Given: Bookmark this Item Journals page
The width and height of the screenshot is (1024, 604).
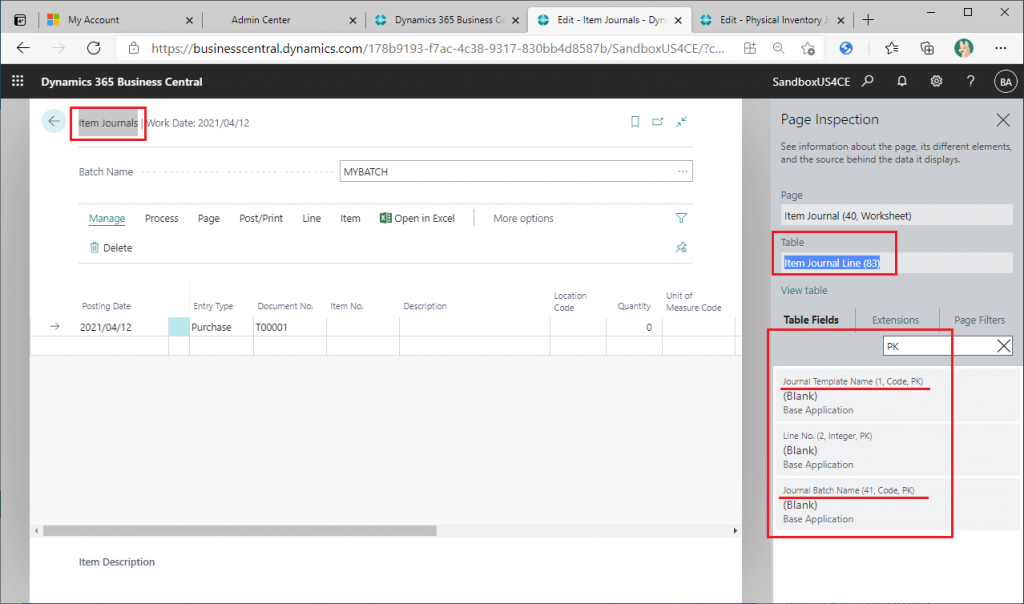Looking at the screenshot, I should [635, 121].
